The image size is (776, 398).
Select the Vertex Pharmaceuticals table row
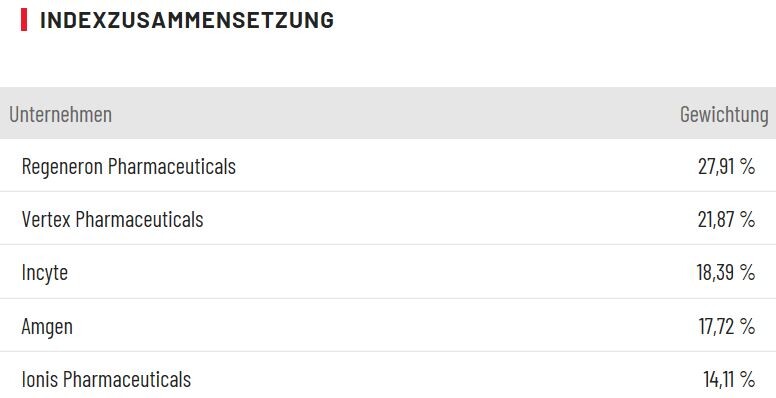(x=388, y=218)
